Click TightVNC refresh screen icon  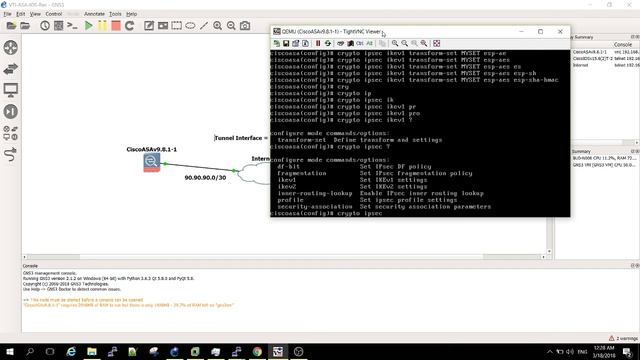(328, 43)
